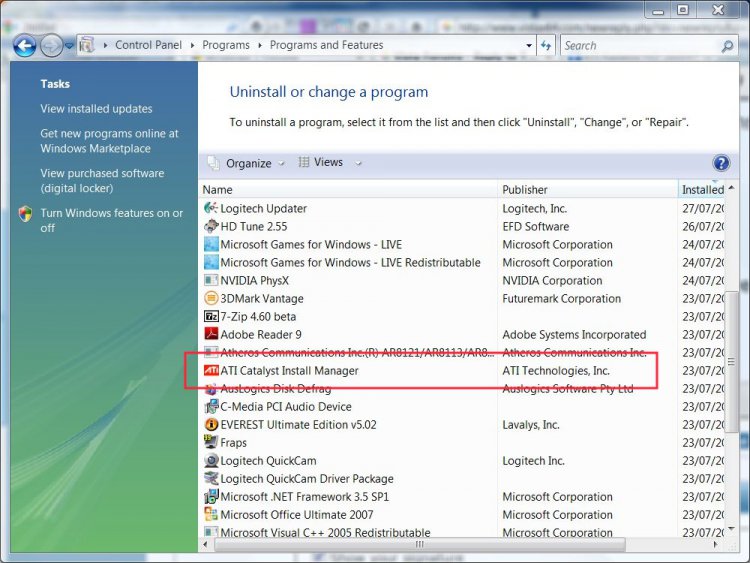Select Adobe Systems Incorporated publisher cell
The width and height of the screenshot is (750, 563).
point(574,334)
